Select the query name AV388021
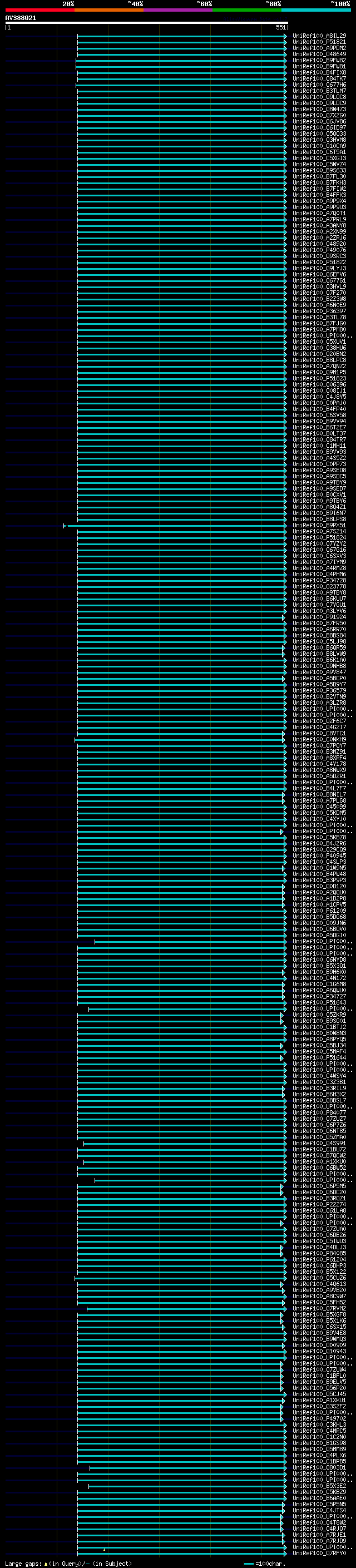The width and height of the screenshot is (356, 1568). (x=21, y=18)
